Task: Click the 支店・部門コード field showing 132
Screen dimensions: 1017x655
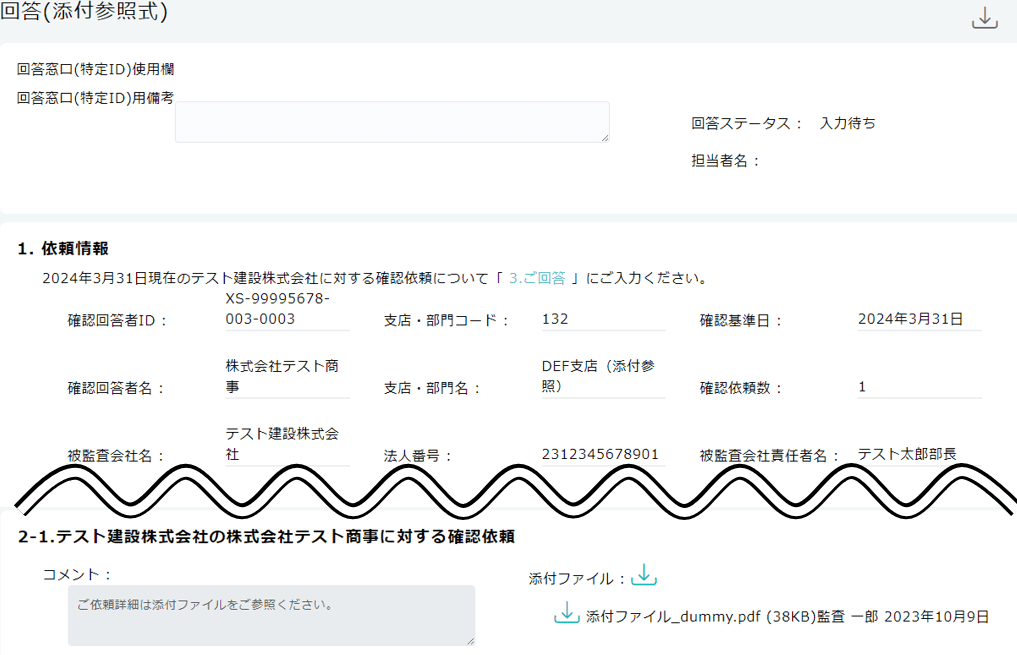Action: pos(602,319)
